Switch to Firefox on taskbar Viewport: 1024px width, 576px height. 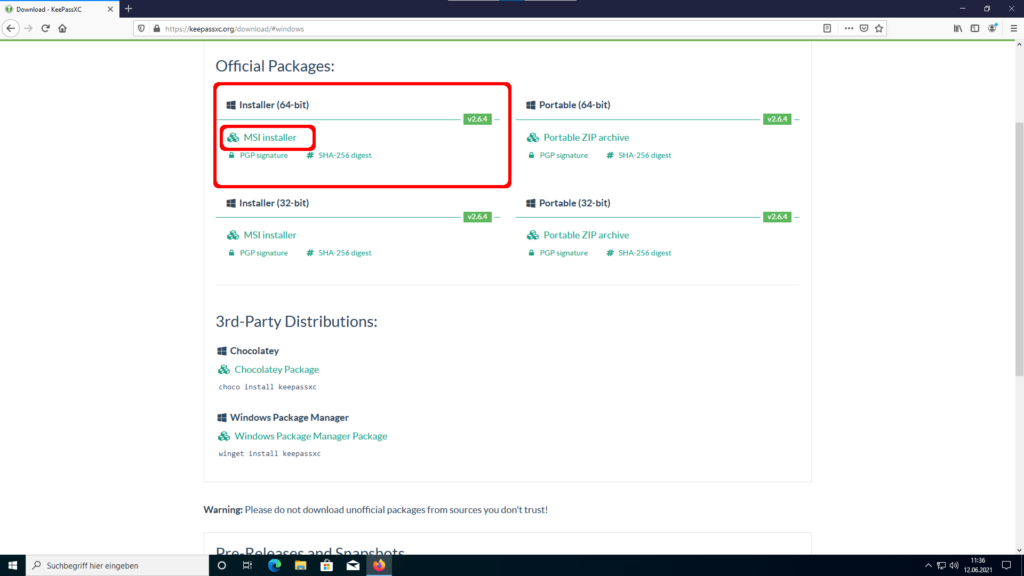379,566
